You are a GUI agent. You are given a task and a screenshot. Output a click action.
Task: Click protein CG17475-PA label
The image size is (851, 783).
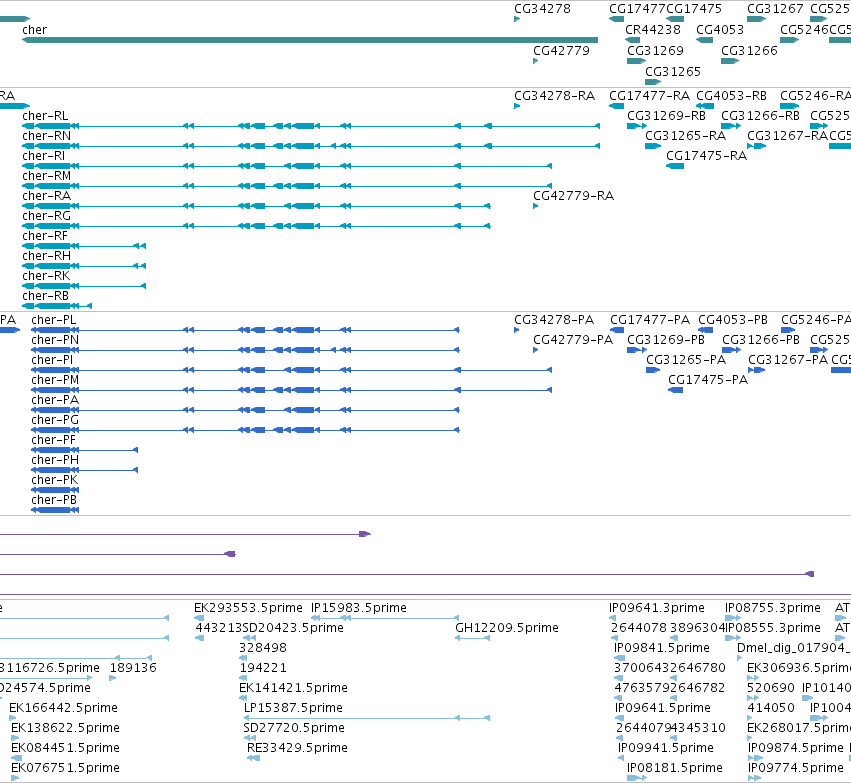tap(708, 380)
